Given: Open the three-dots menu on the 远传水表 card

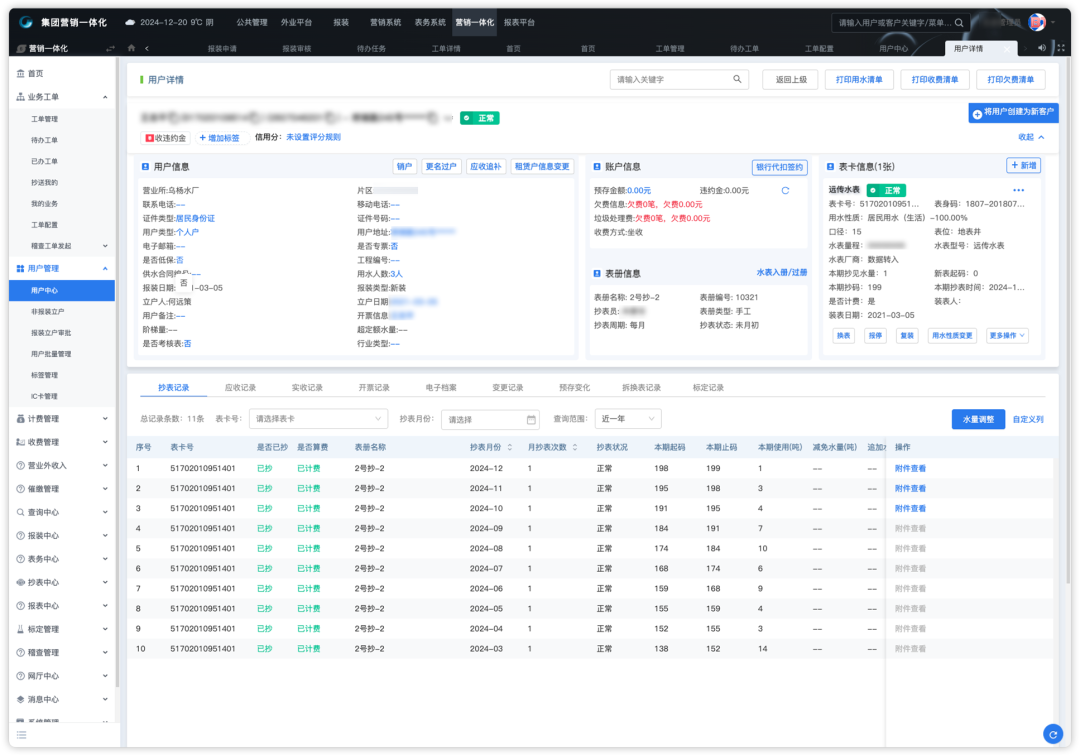Looking at the screenshot, I should point(1018,190).
